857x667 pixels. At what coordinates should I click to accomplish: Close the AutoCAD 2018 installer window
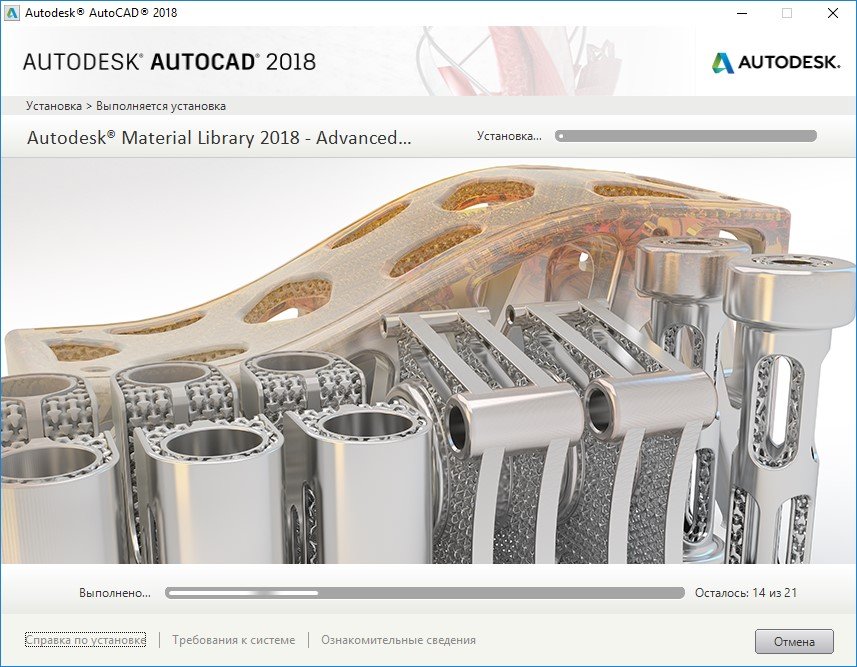[832, 13]
